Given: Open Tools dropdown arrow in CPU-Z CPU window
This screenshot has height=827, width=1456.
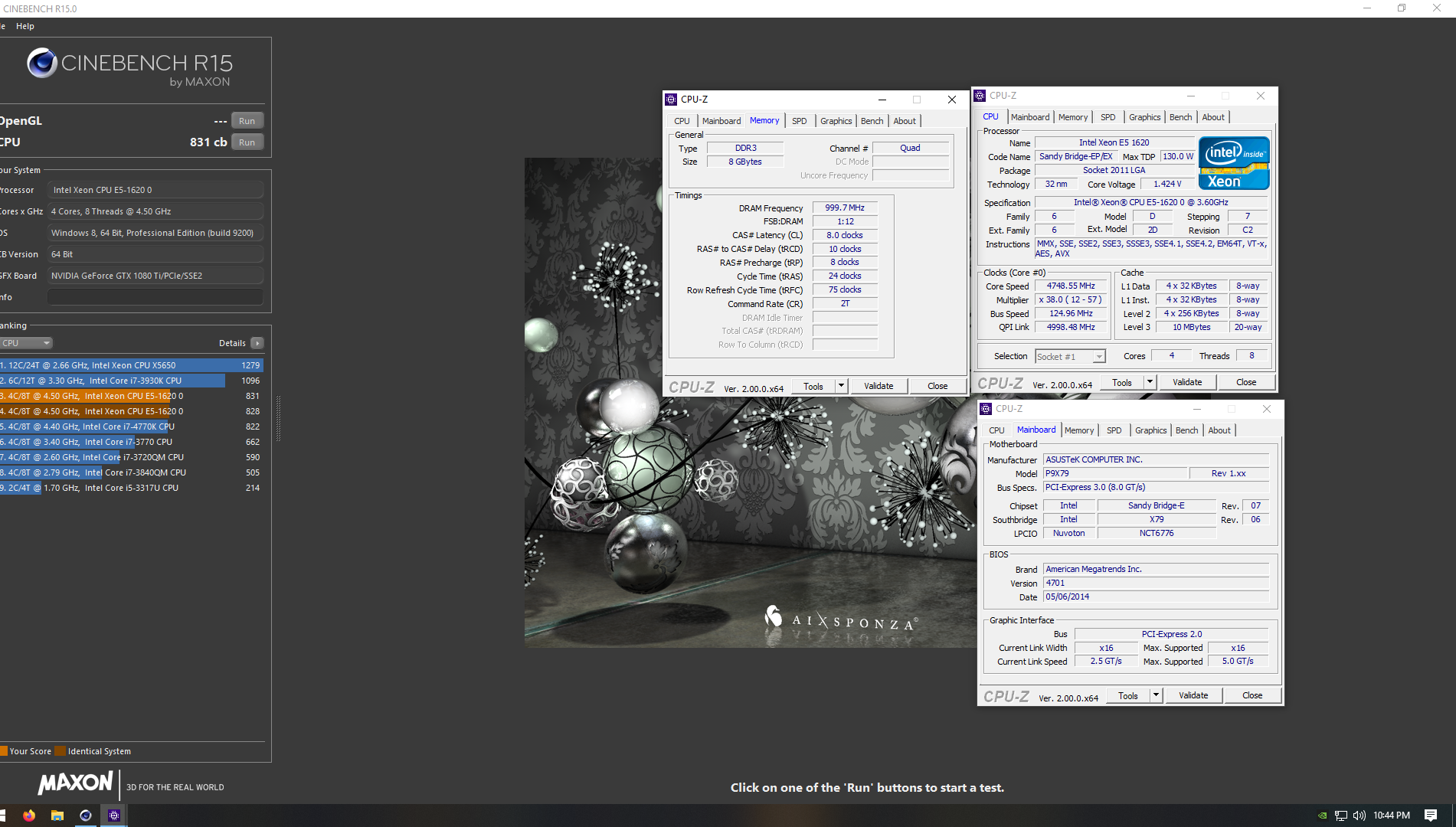Looking at the screenshot, I should (1150, 382).
